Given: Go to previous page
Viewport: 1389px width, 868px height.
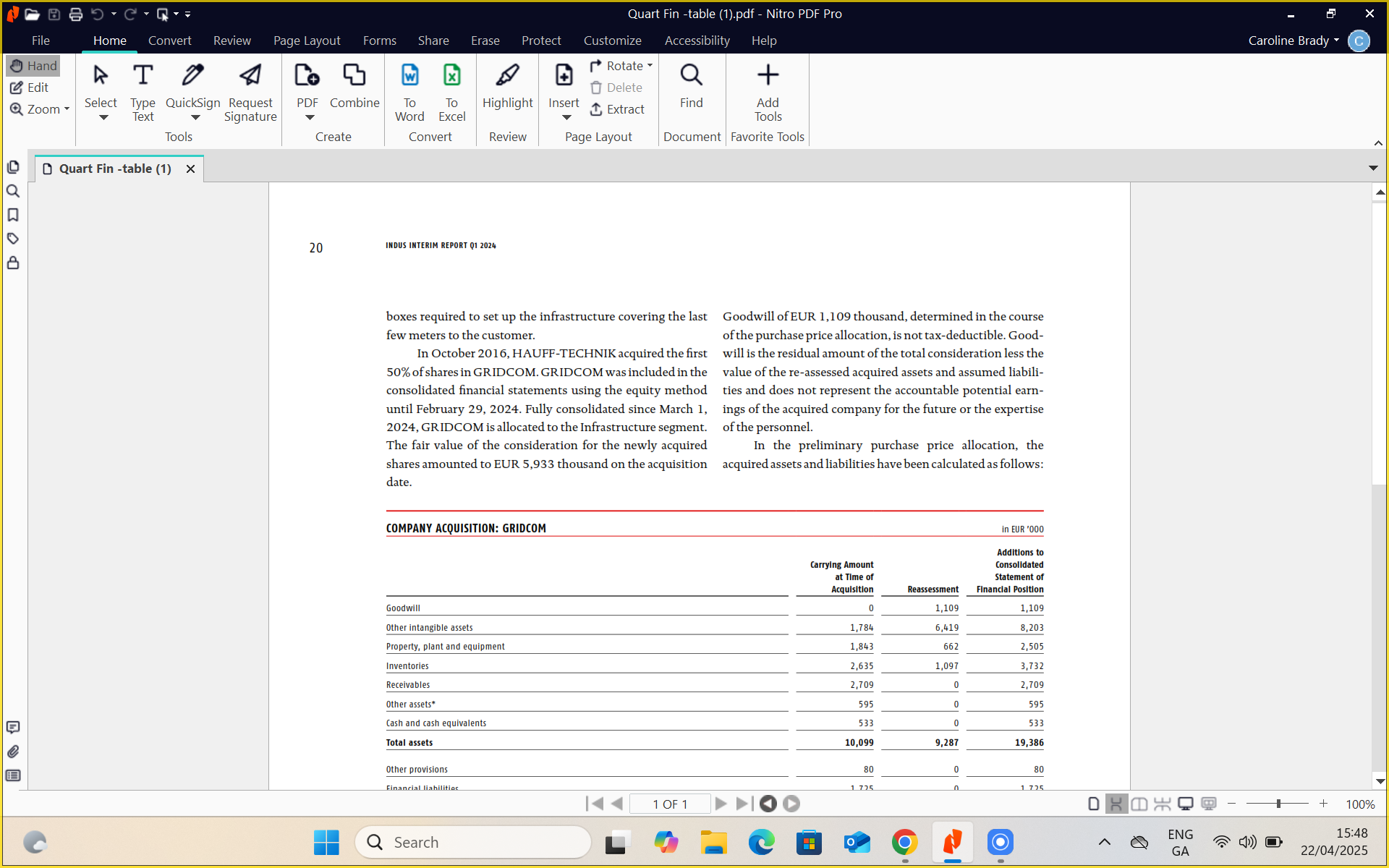Looking at the screenshot, I should pos(617,804).
